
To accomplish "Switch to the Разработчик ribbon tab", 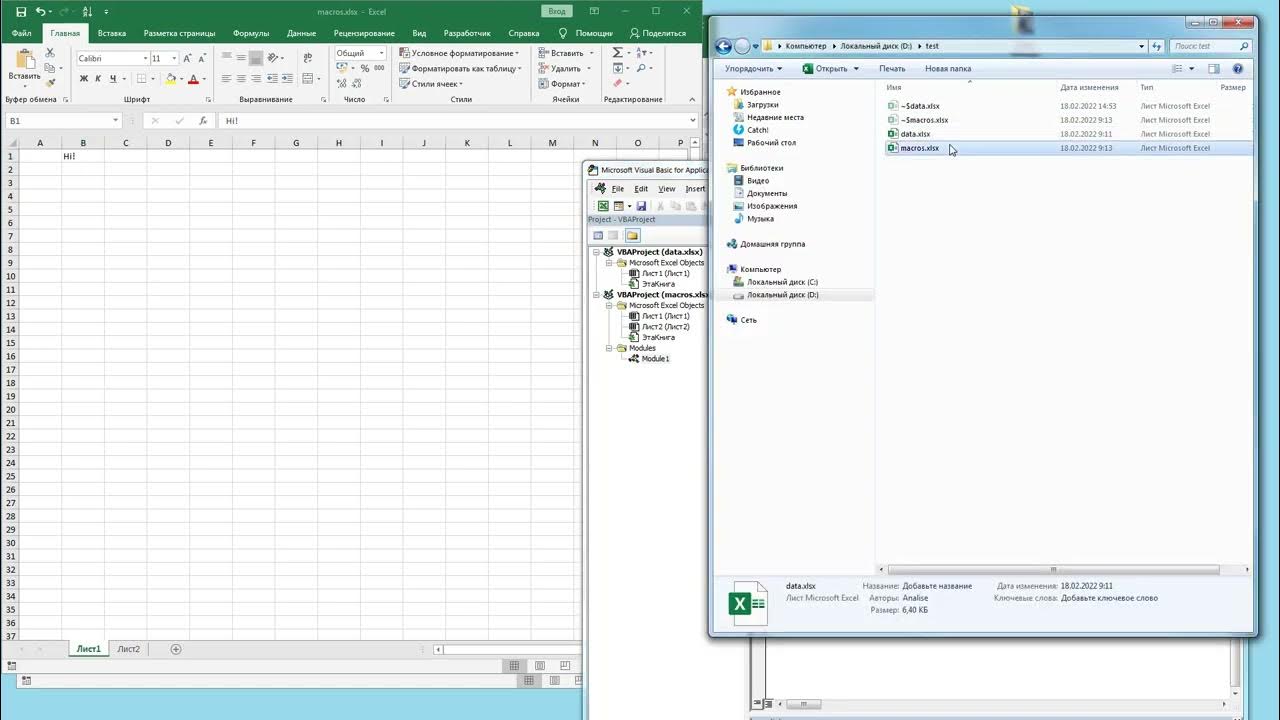I will 467,33.
